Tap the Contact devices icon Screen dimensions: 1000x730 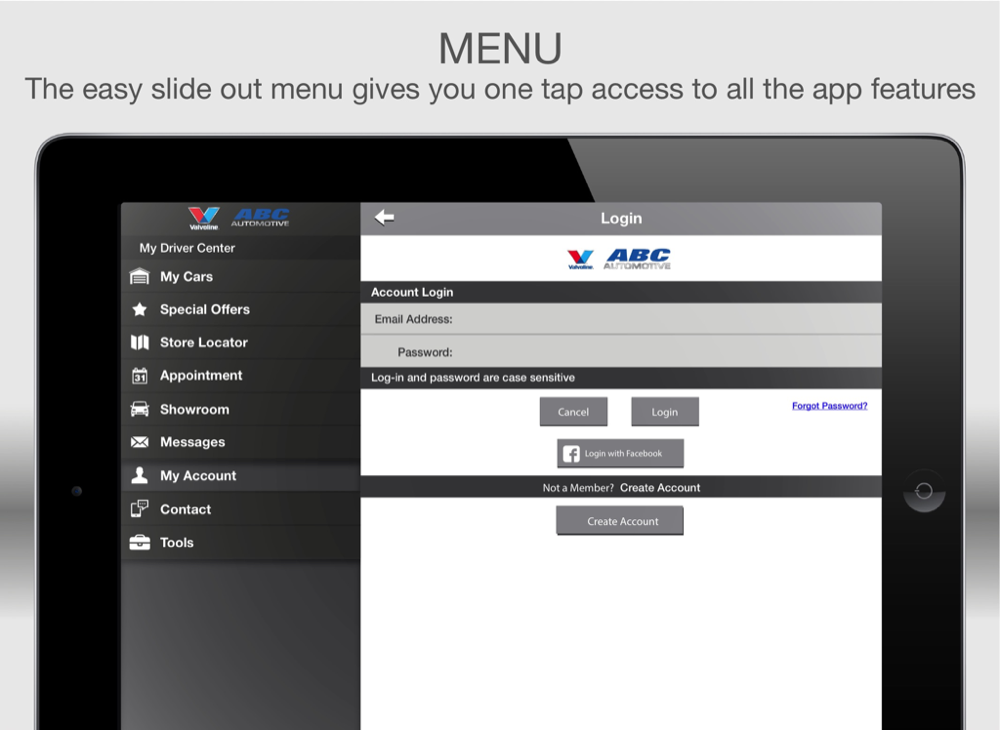140,509
